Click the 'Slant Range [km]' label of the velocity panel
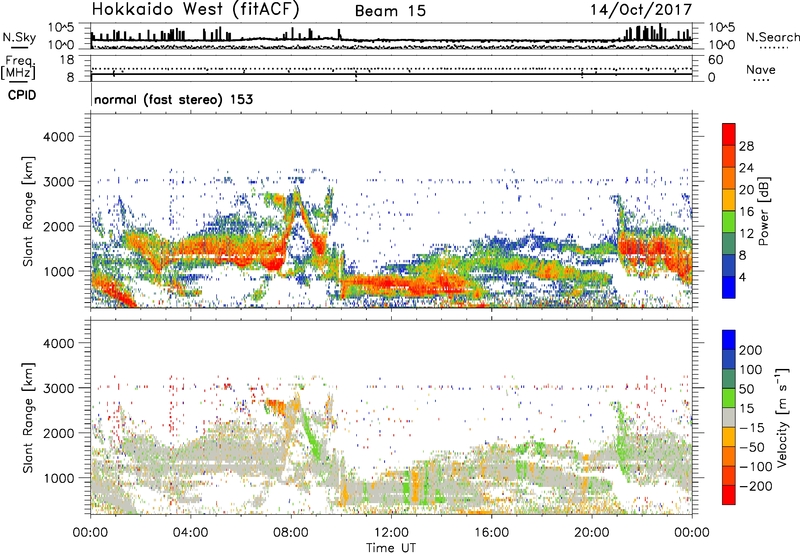The width and height of the screenshot is (800, 554). (x=28, y=417)
